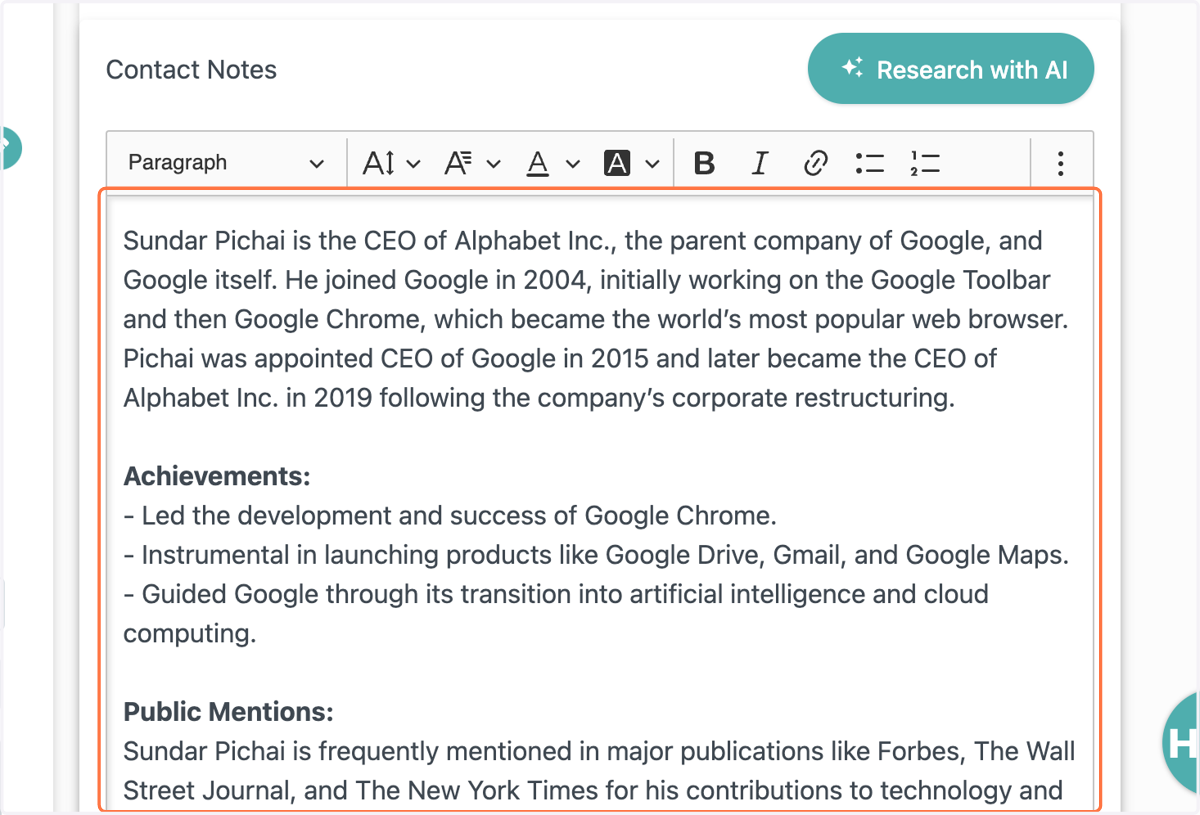The width and height of the screenshot is (1200, 815).
Task: Toggle italic formatting
Action: (760, 162)
